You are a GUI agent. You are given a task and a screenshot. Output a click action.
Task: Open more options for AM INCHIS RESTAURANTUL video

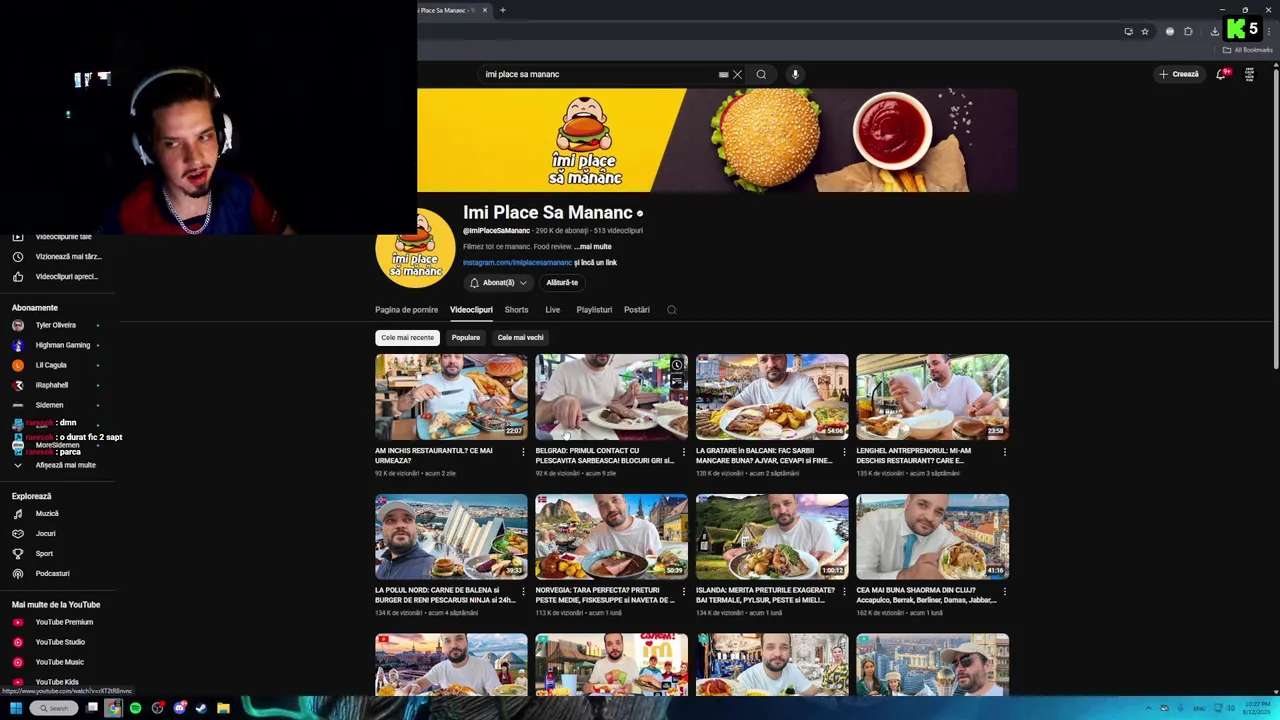523,452
